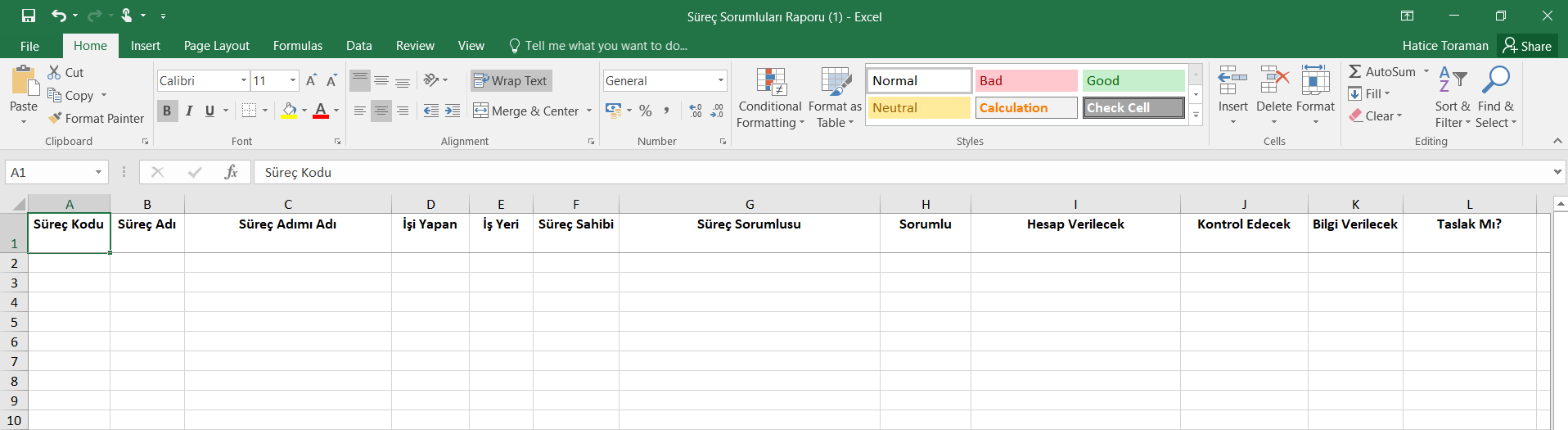Click the Increase Font Size icon

tap(311, 80)
